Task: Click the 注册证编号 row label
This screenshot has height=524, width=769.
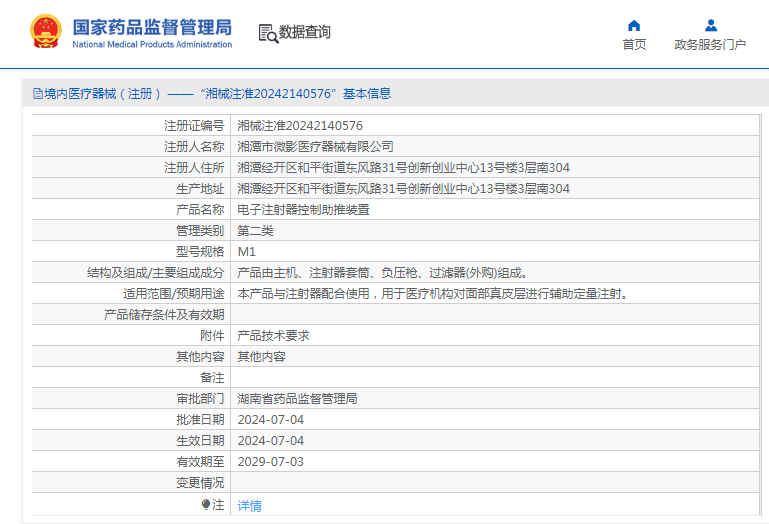Action: click(194, 126)
